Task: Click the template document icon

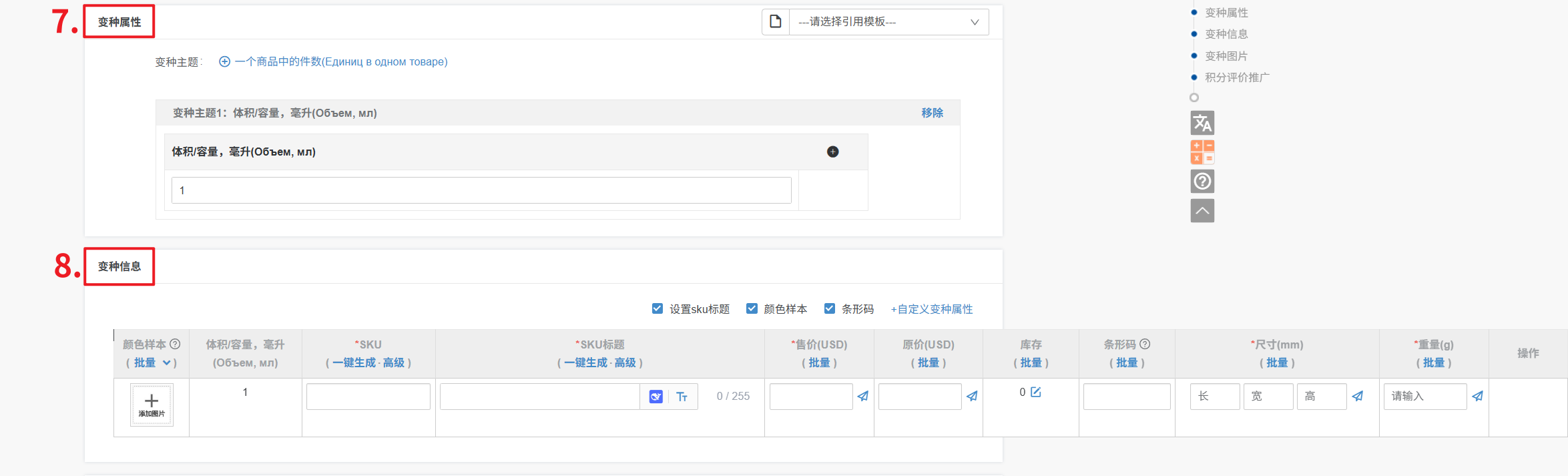Action: (776, 21)
